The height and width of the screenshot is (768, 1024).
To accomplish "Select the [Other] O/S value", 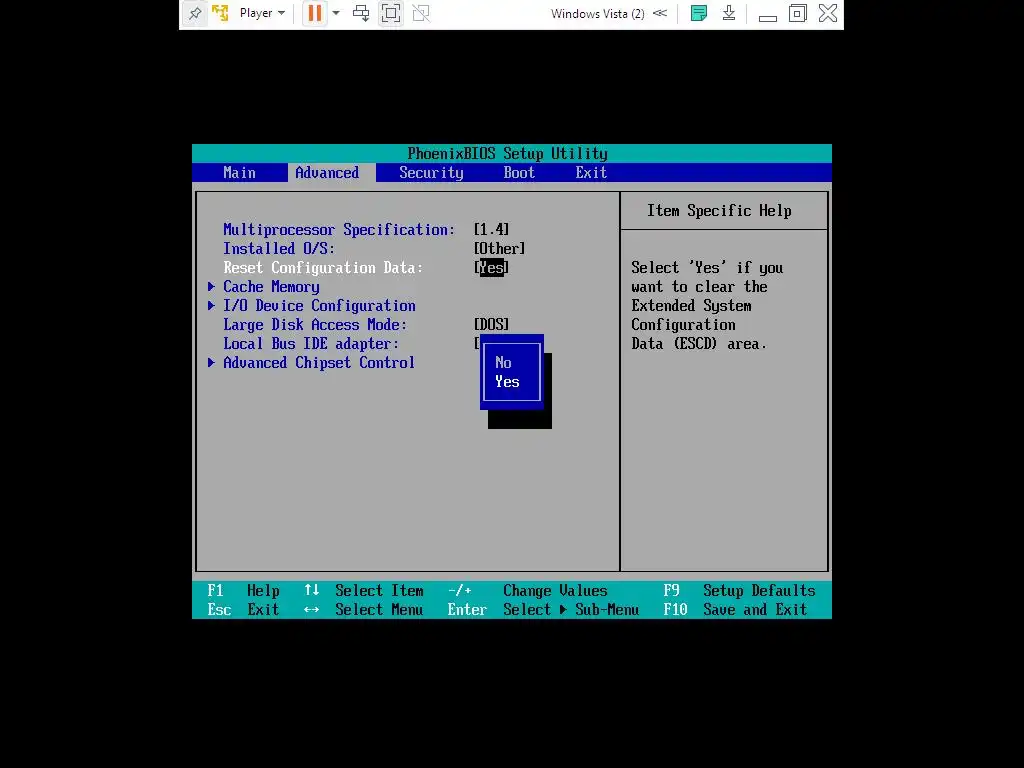I will tap(500, 249).
